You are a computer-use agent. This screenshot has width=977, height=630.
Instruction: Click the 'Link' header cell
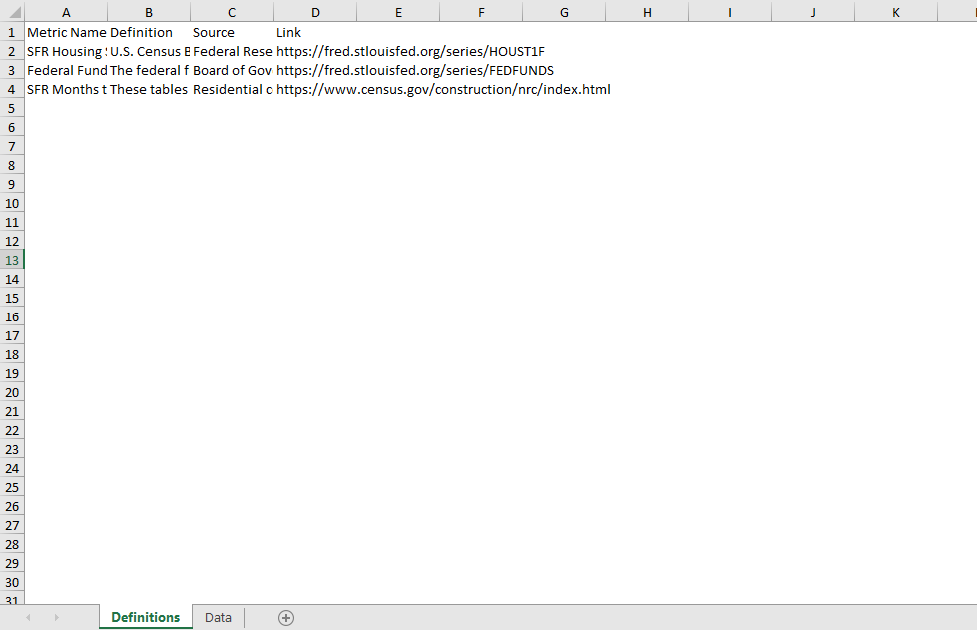pos(315,32)
